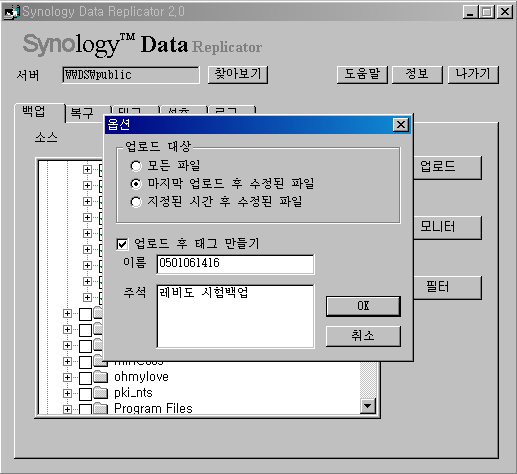Click the 주석 comment text area
Screen dimensions: 517x474
[x=235, y=316]
